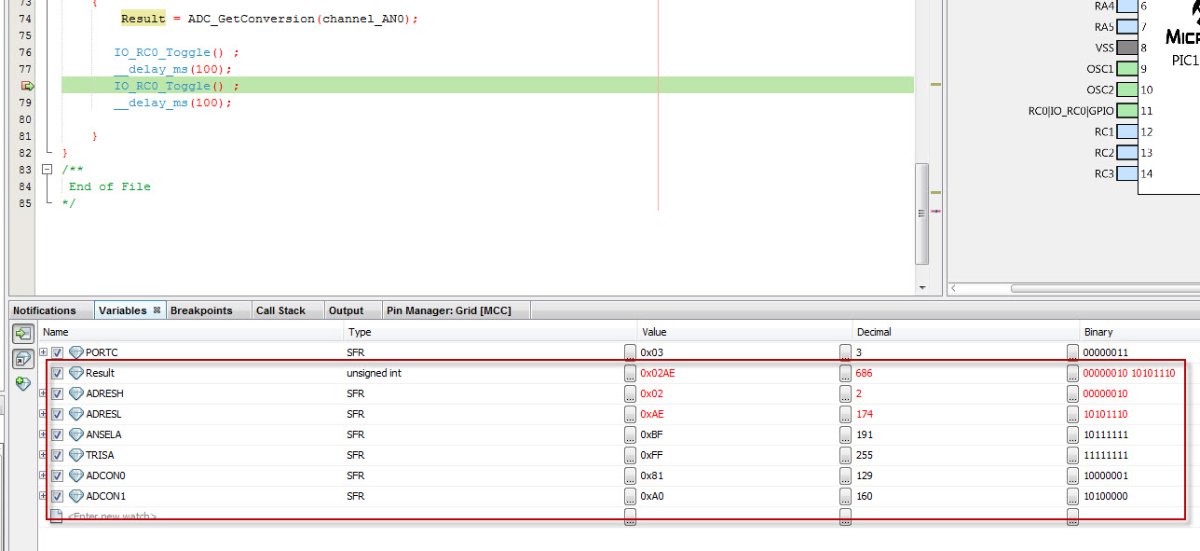
Task: Click the diamond icon beside ANSELA
Action: pyautogui.click(x=76, y=434)
